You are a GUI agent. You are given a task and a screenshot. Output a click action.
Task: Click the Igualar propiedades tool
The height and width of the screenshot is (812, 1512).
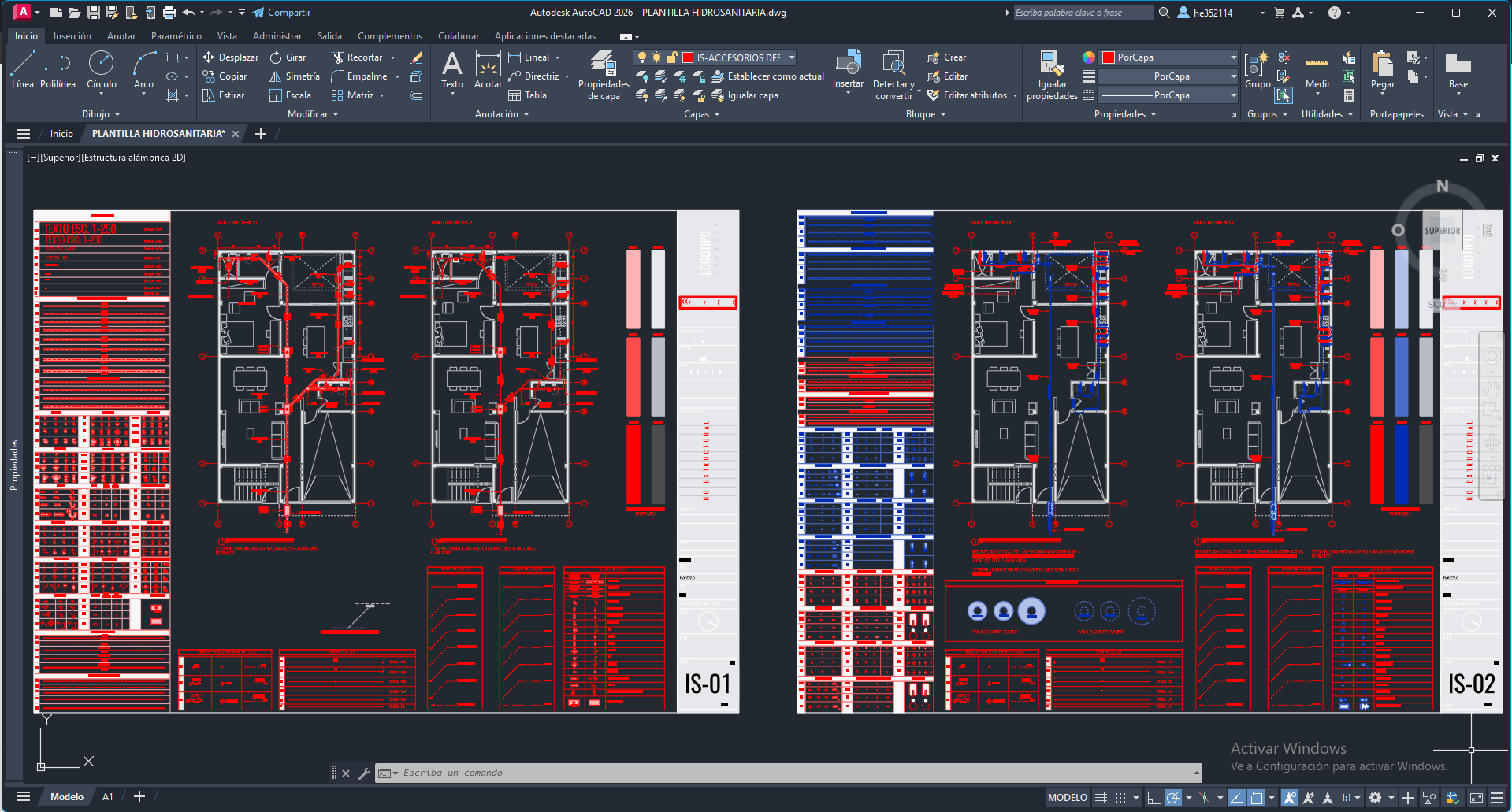[x=1052, y=76]
